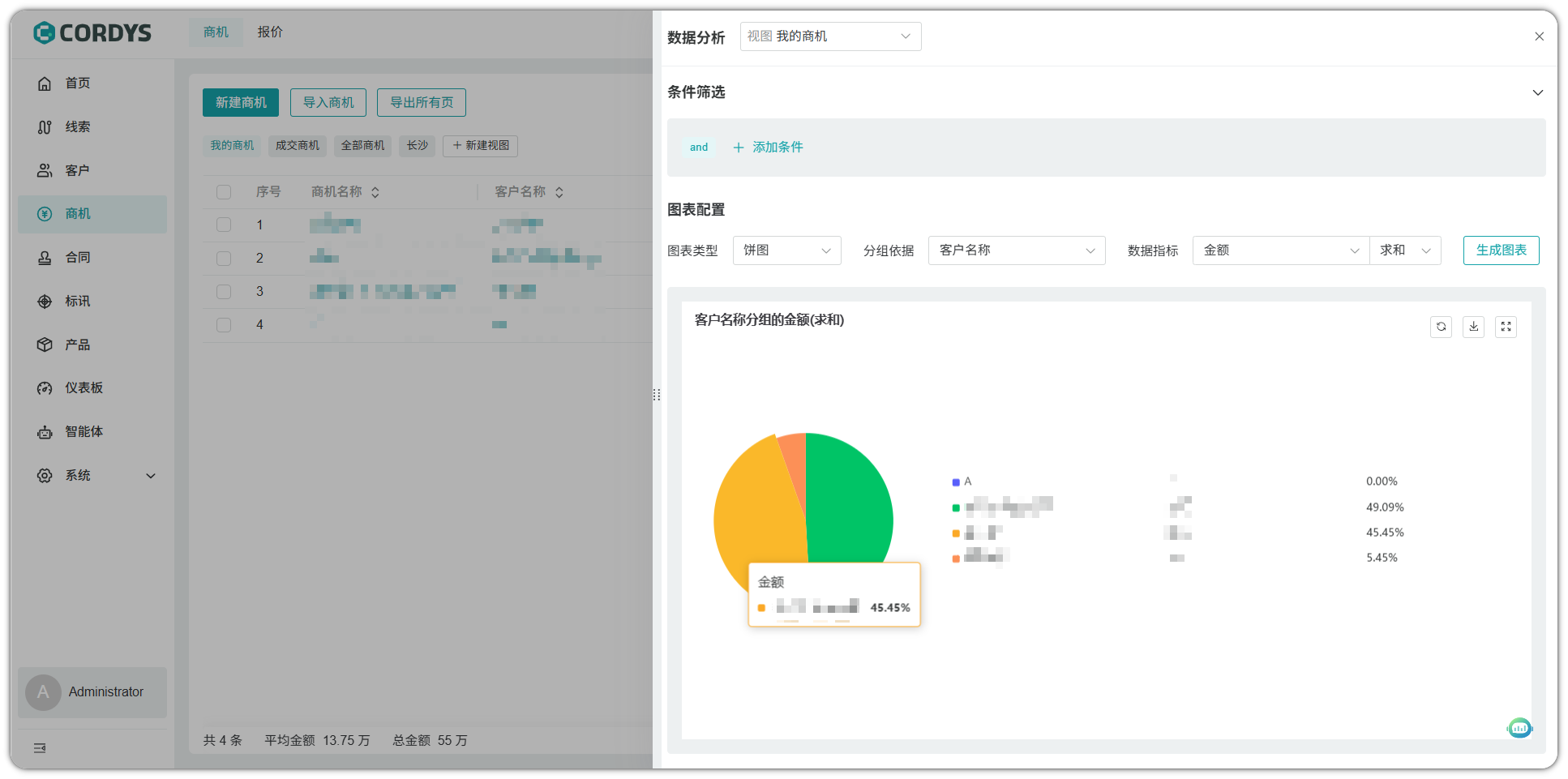Sort the table by 客户名称

(x=559, y=191)
